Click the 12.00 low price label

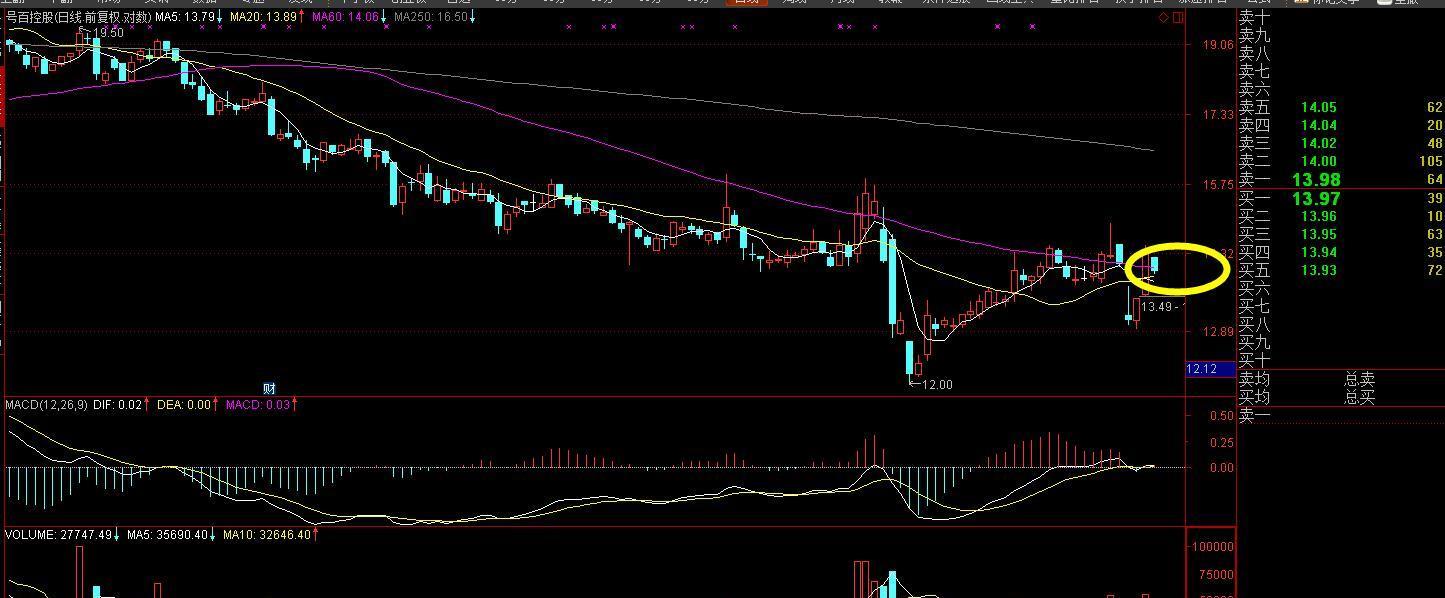(936, 385)
